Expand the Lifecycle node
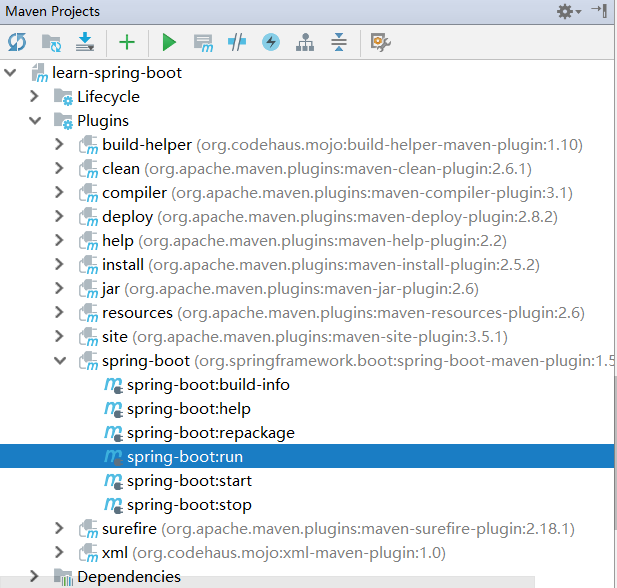This screenshot has height=588, width=617. [35, 96]
